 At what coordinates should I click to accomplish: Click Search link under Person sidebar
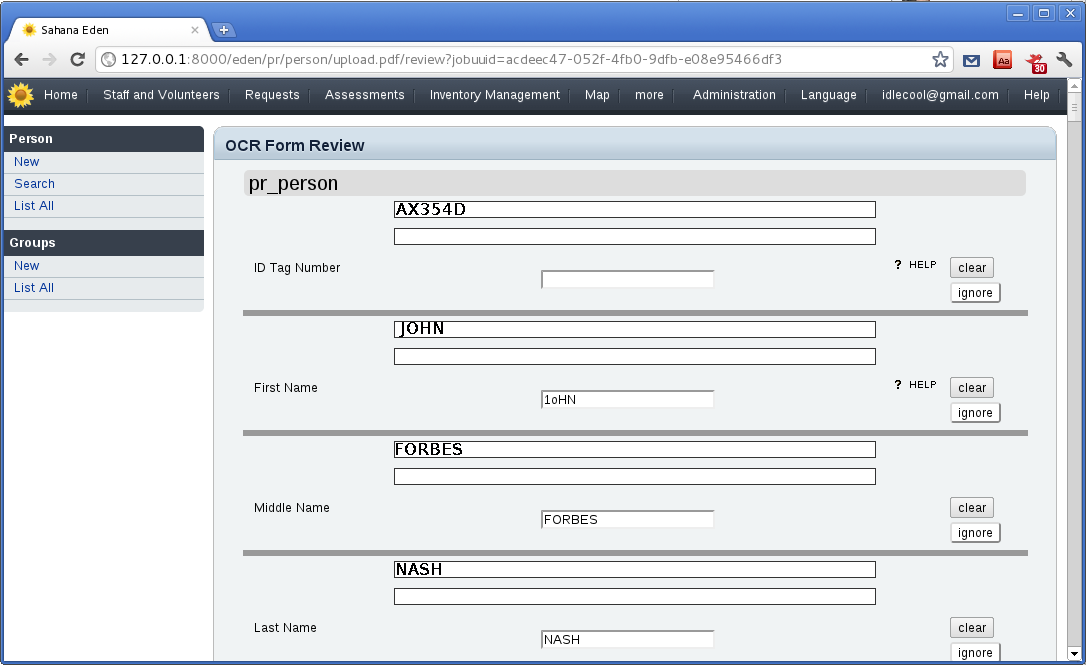coord(34,184)
